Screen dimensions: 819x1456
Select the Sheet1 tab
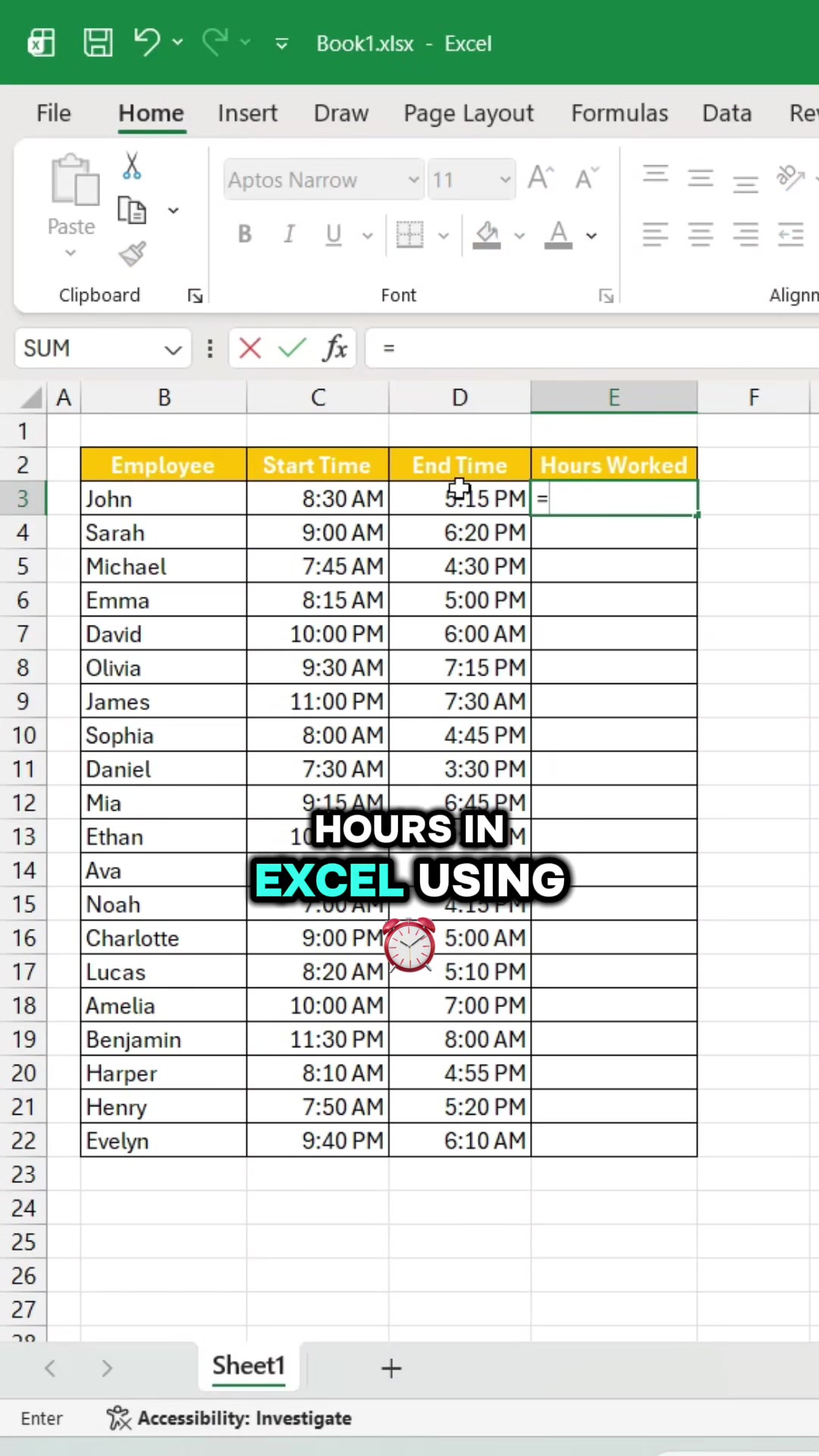(x=248, y=1366)
